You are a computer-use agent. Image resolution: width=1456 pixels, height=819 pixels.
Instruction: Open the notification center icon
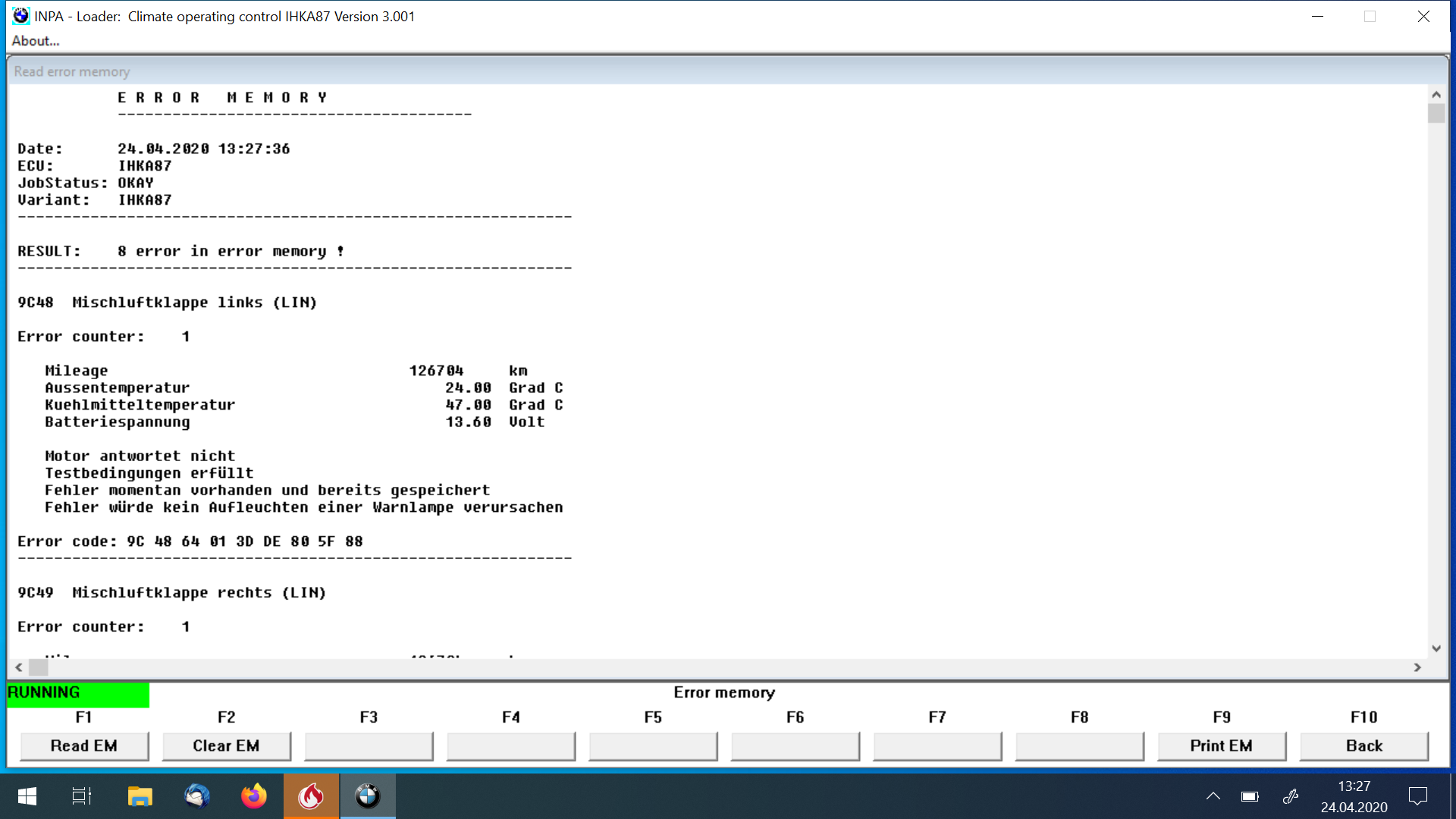point(1417,796)
